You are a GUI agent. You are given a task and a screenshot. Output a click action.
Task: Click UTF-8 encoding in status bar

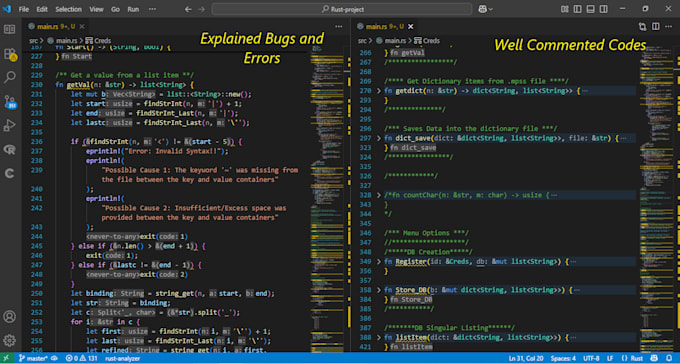592,359
